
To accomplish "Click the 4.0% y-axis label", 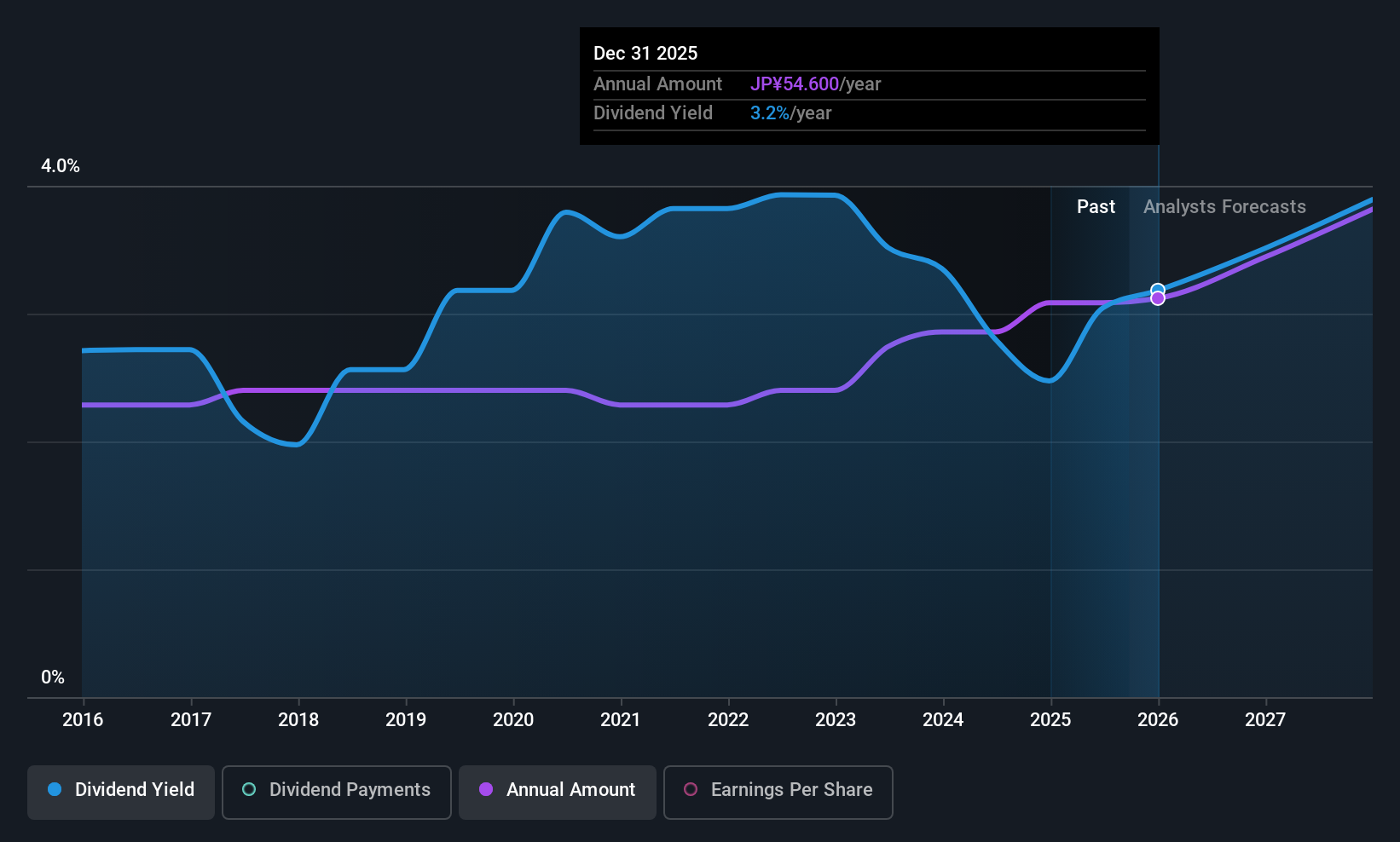I will (x=61, y=166).
